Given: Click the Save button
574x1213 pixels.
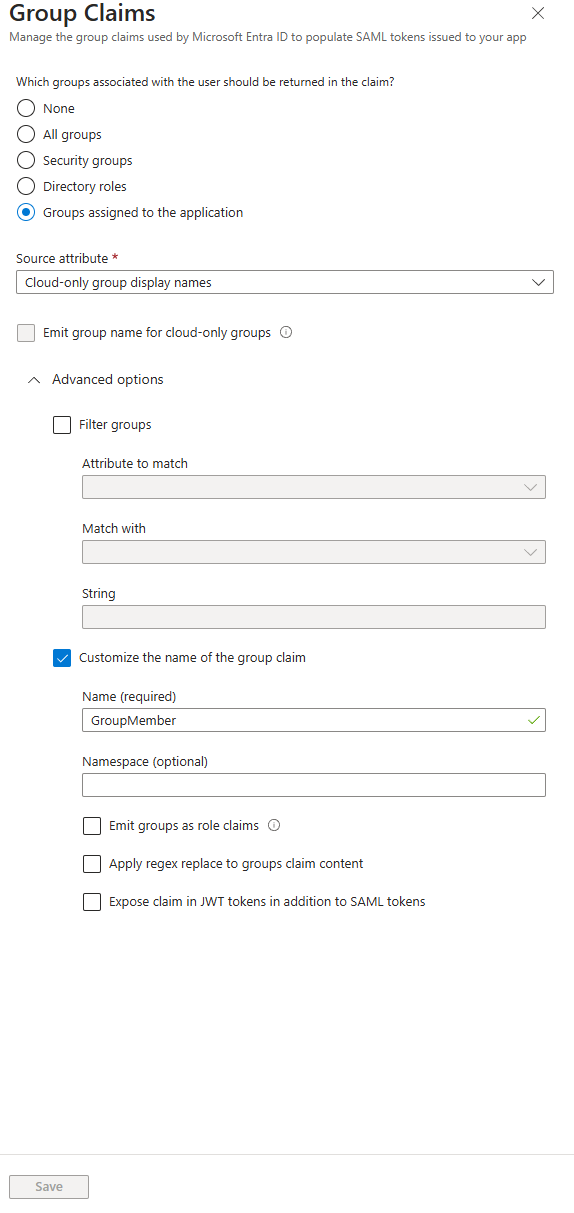Looking at the screenshot, I should point(49,1187).
